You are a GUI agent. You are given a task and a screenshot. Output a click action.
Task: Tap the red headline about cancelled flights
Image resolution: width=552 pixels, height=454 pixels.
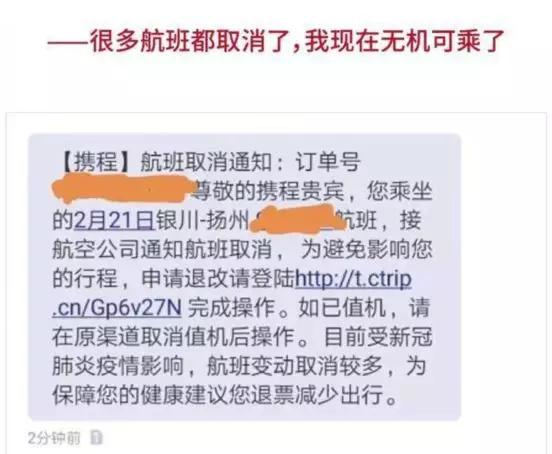point(277,42)
